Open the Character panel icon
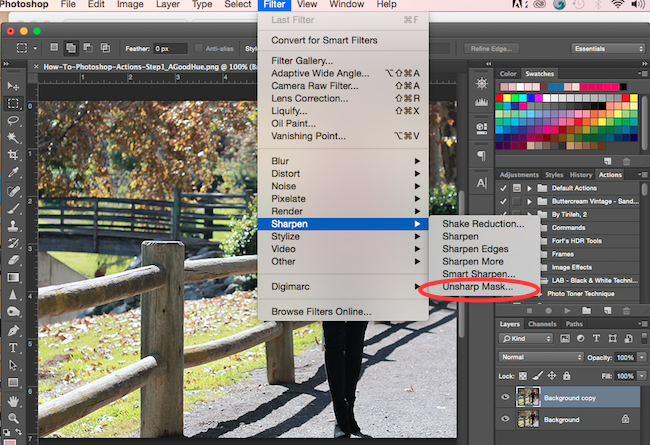Screen dimensions: 650x445 click(x=481, y=183)
